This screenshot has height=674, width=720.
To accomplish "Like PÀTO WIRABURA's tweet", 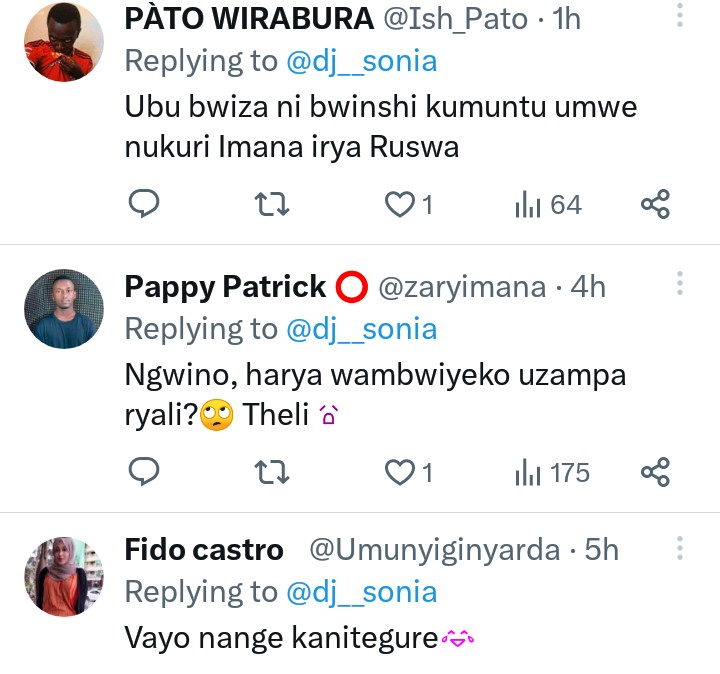I will (x=400, y=205).
